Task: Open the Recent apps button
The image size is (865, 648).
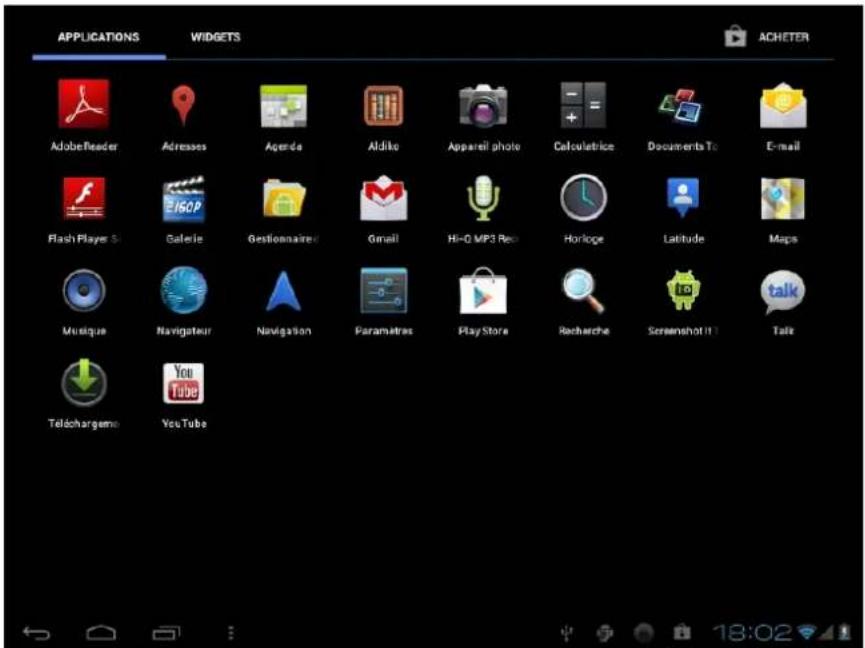Action: point(166,633)
